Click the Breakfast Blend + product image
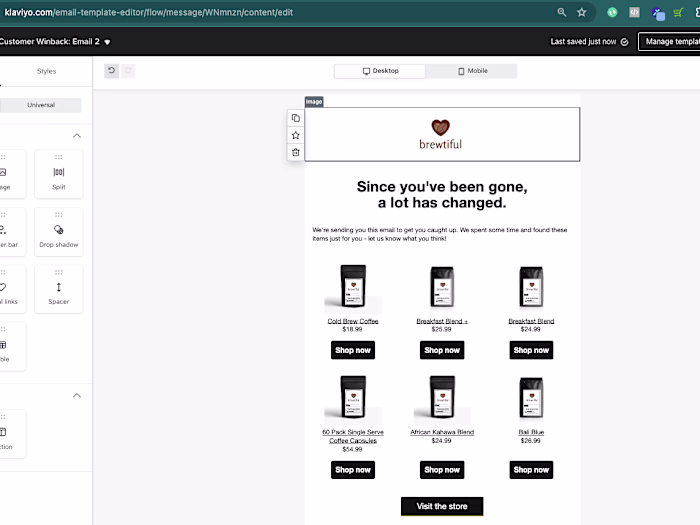 pos(442,288)
